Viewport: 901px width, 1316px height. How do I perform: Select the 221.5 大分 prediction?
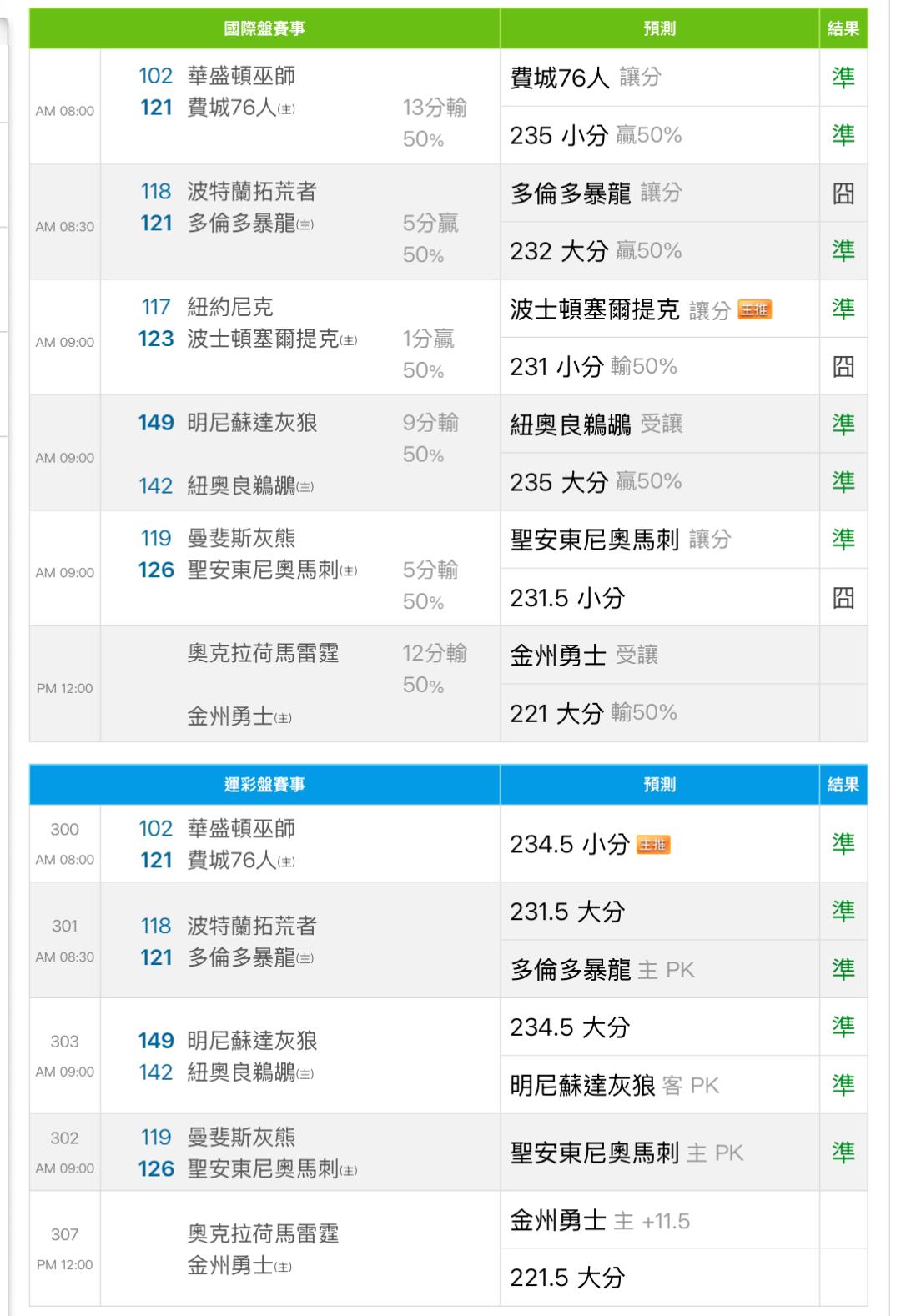click(567, 1278)
